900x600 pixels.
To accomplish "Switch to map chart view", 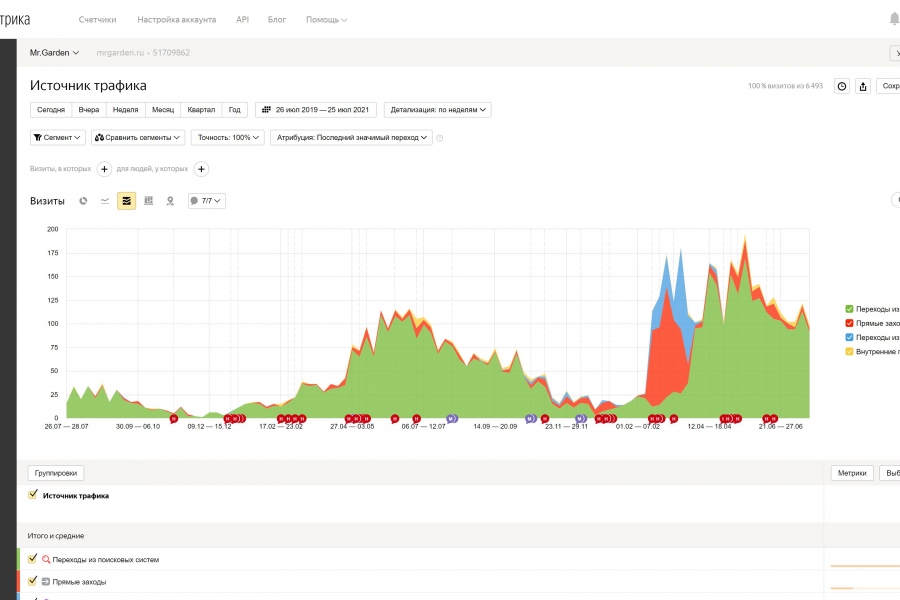I will point(170,201).
